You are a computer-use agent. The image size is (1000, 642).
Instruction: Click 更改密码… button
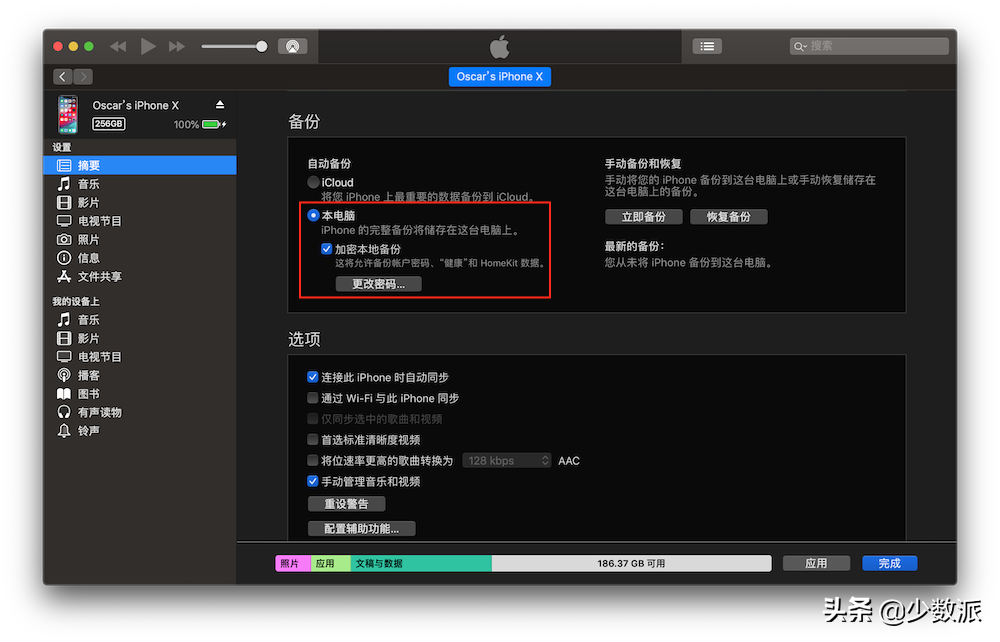click(x=378, y=284)
